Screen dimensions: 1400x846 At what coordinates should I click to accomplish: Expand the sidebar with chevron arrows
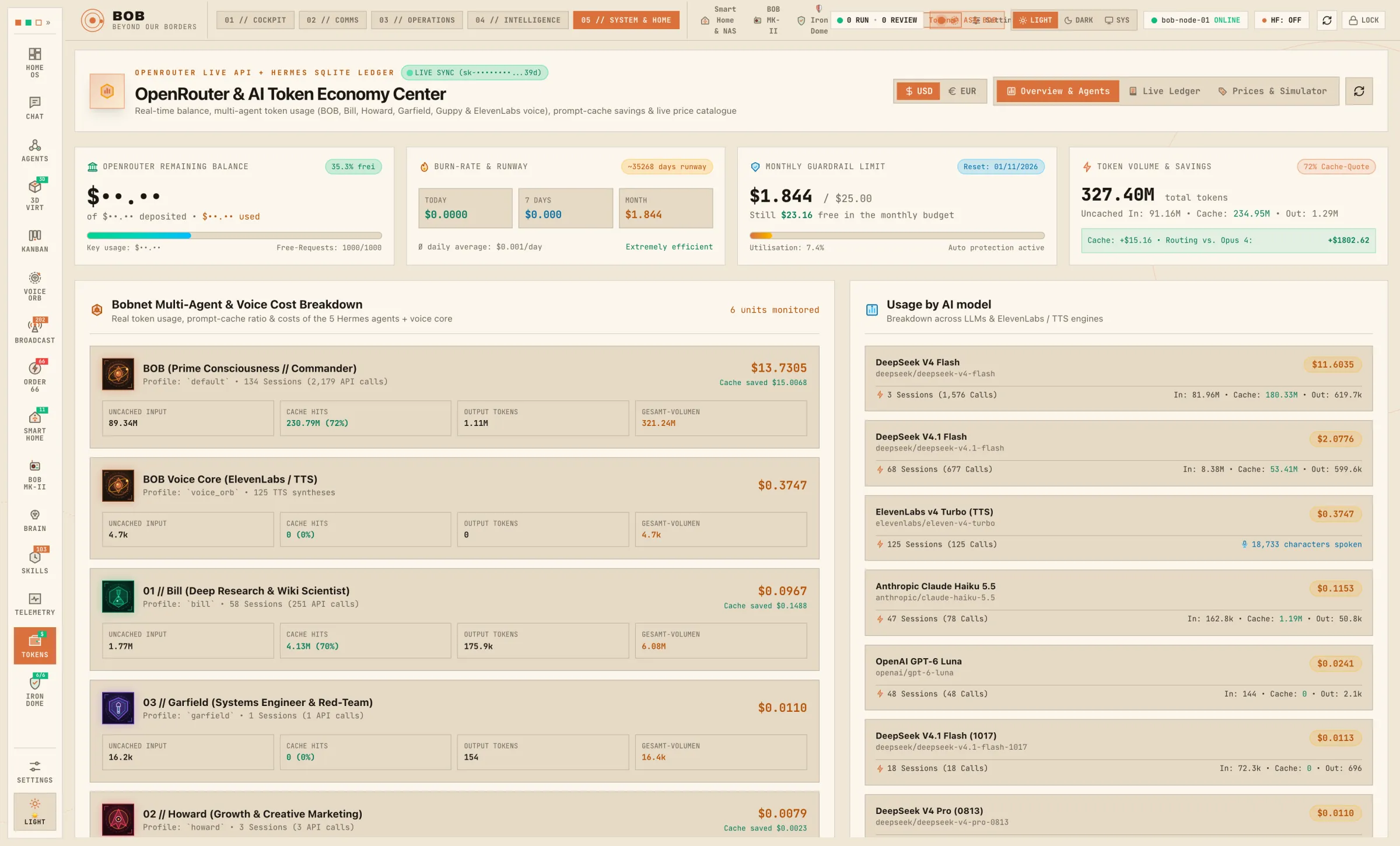[x=48, y=23]
